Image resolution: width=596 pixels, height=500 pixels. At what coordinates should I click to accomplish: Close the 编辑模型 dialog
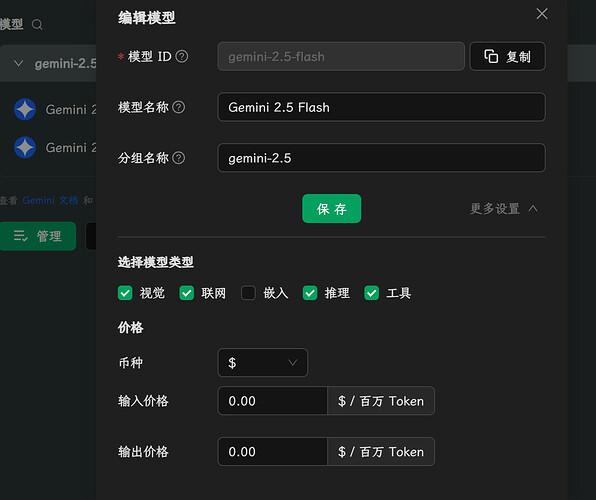(x=542, y=14)
